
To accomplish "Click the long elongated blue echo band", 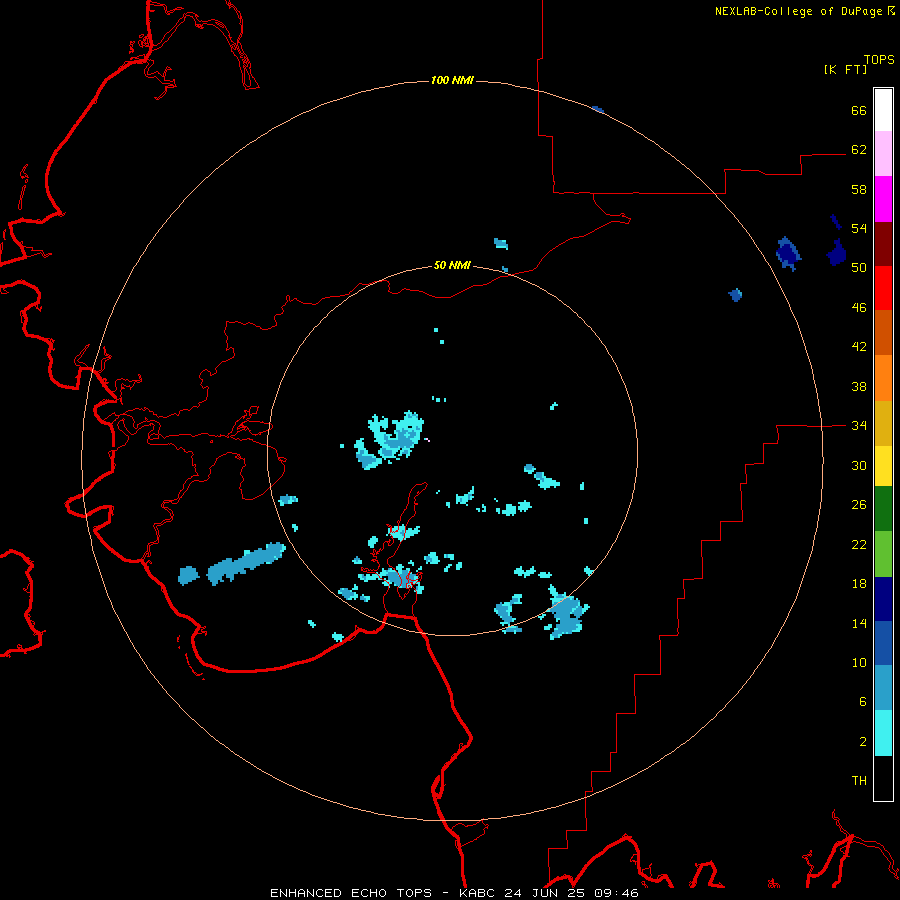I will (x=246, y=564).
